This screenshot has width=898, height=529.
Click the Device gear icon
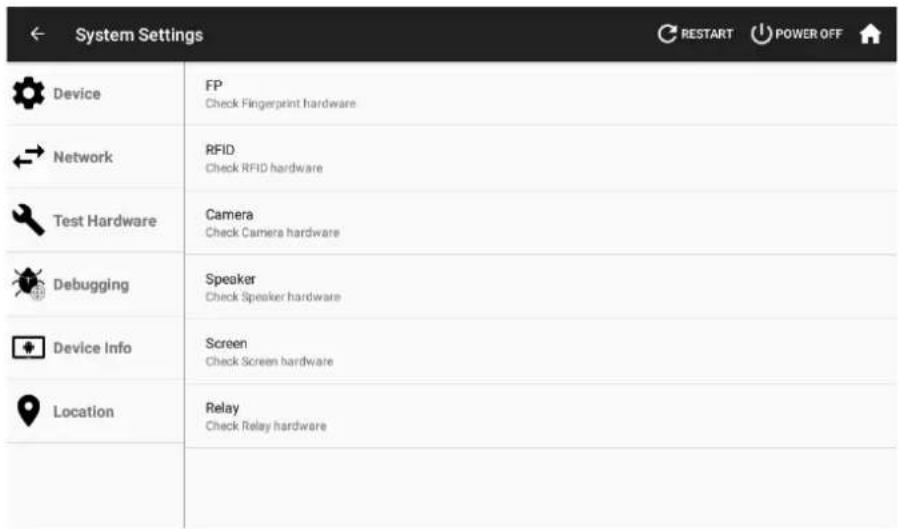pyautogui.click(x=28, y=93)
